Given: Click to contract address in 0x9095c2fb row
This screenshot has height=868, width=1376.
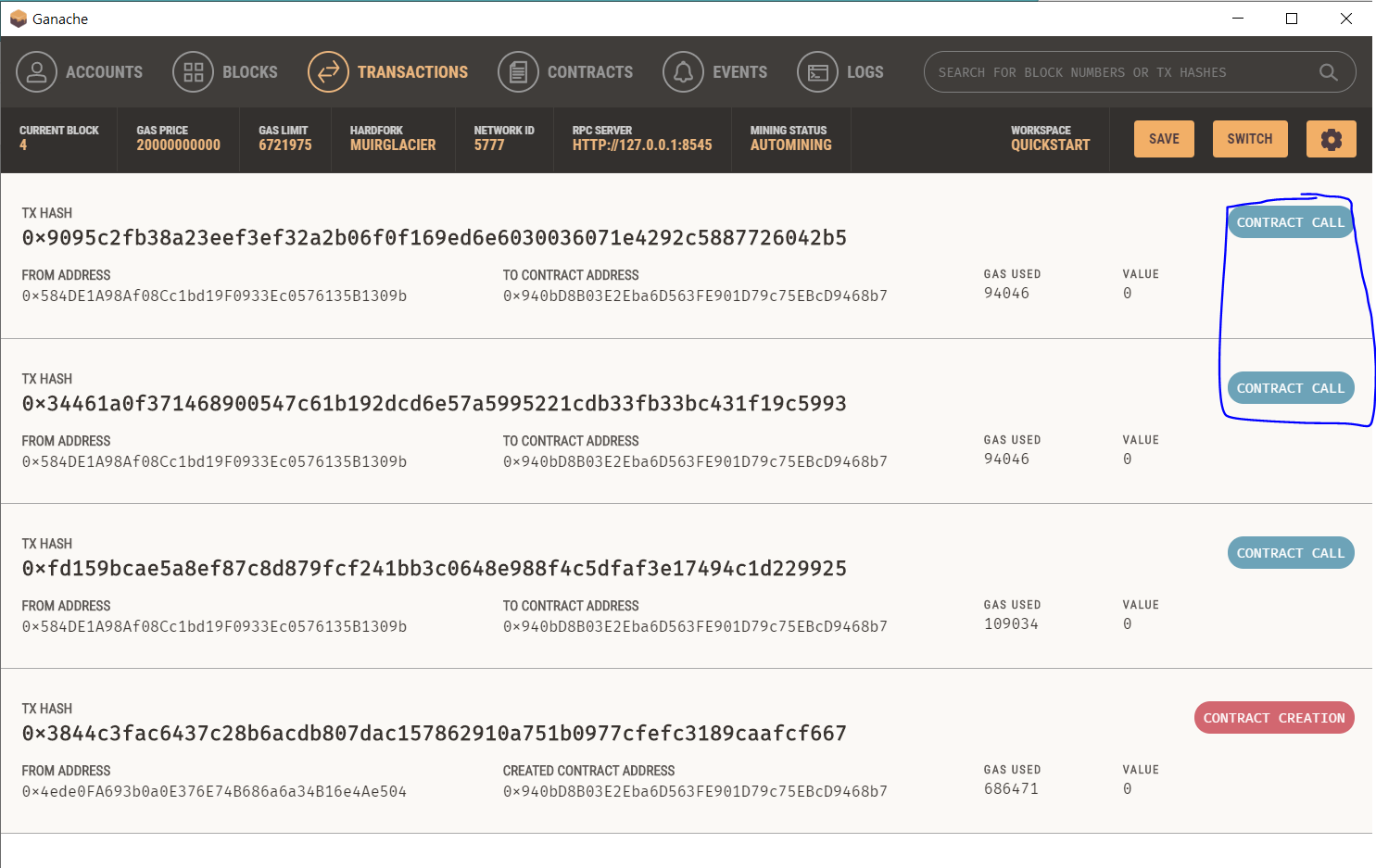Looking at the screenshot, I should tap(695, 296).
